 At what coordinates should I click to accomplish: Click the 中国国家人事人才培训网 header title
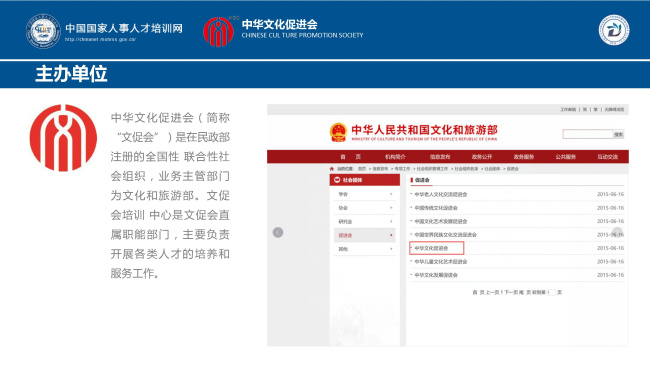124,28
